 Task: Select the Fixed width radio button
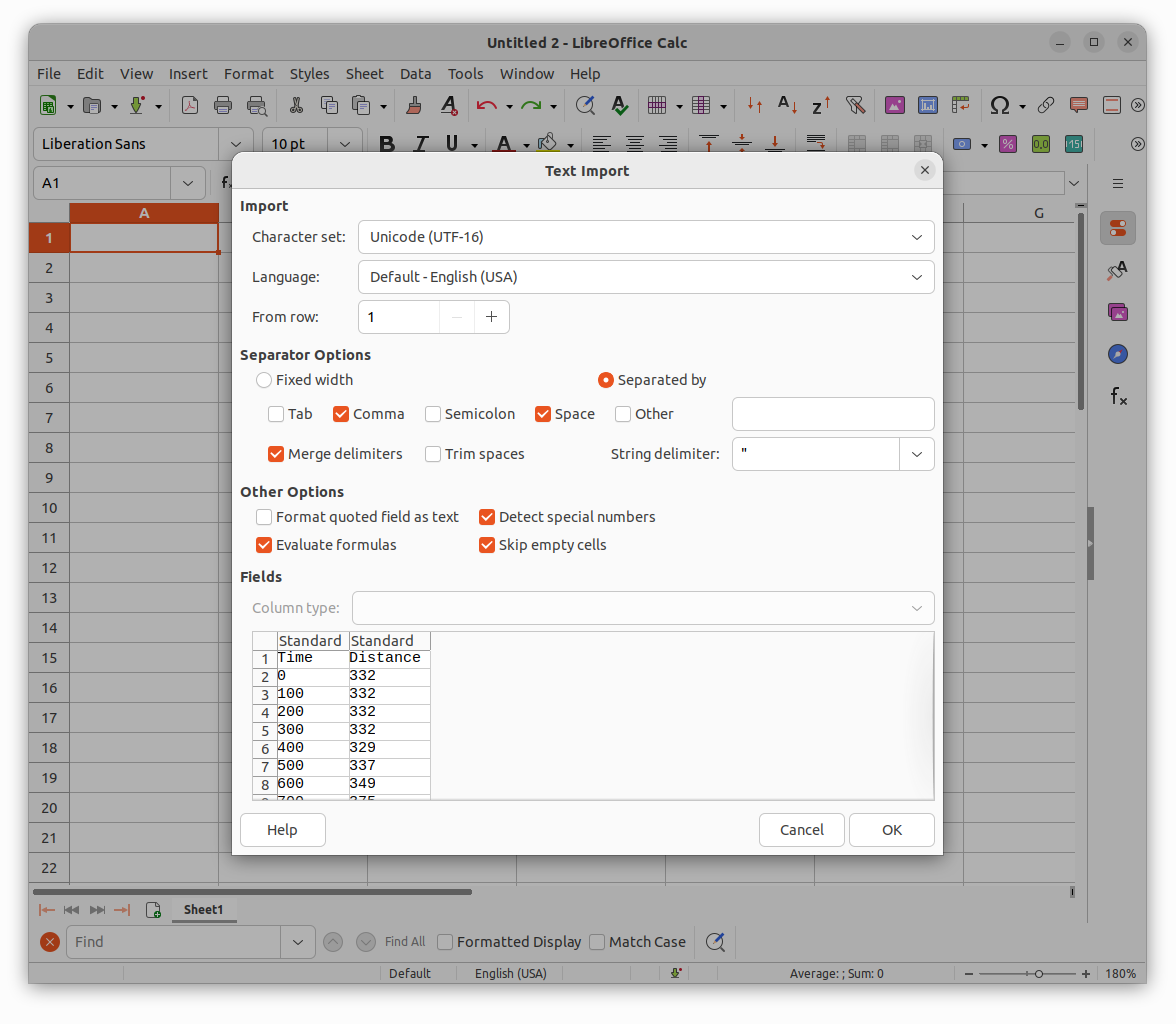pos(264,380)
